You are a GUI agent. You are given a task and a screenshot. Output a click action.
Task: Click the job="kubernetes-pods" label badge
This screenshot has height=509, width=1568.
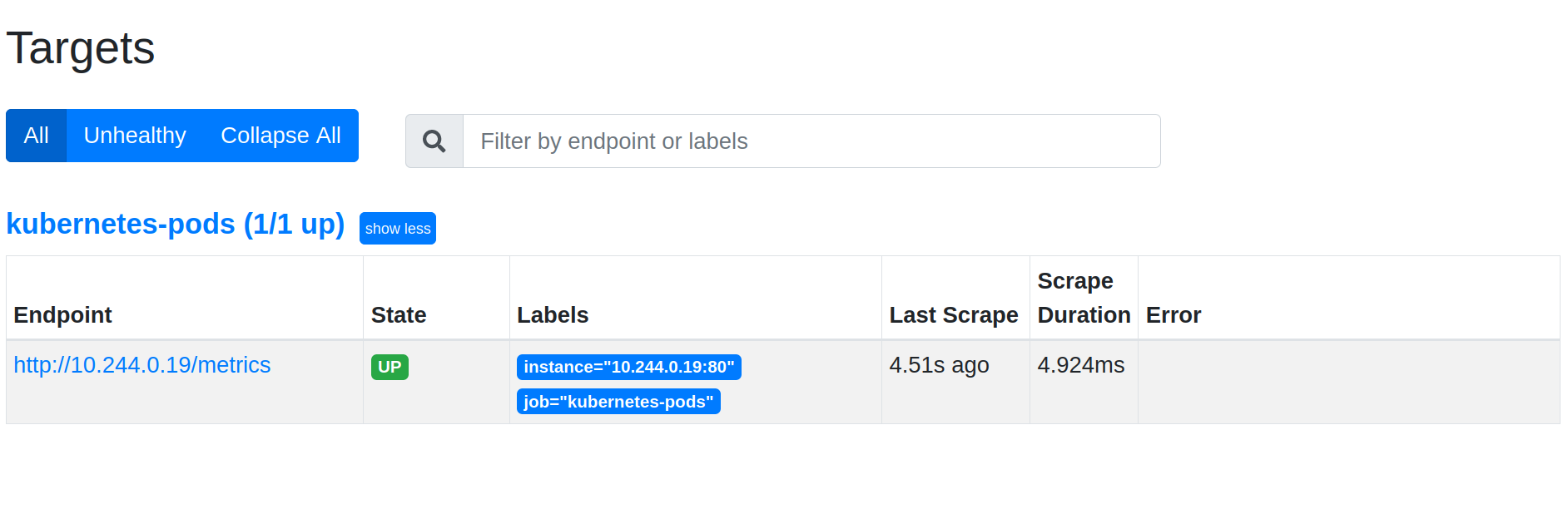618,402
